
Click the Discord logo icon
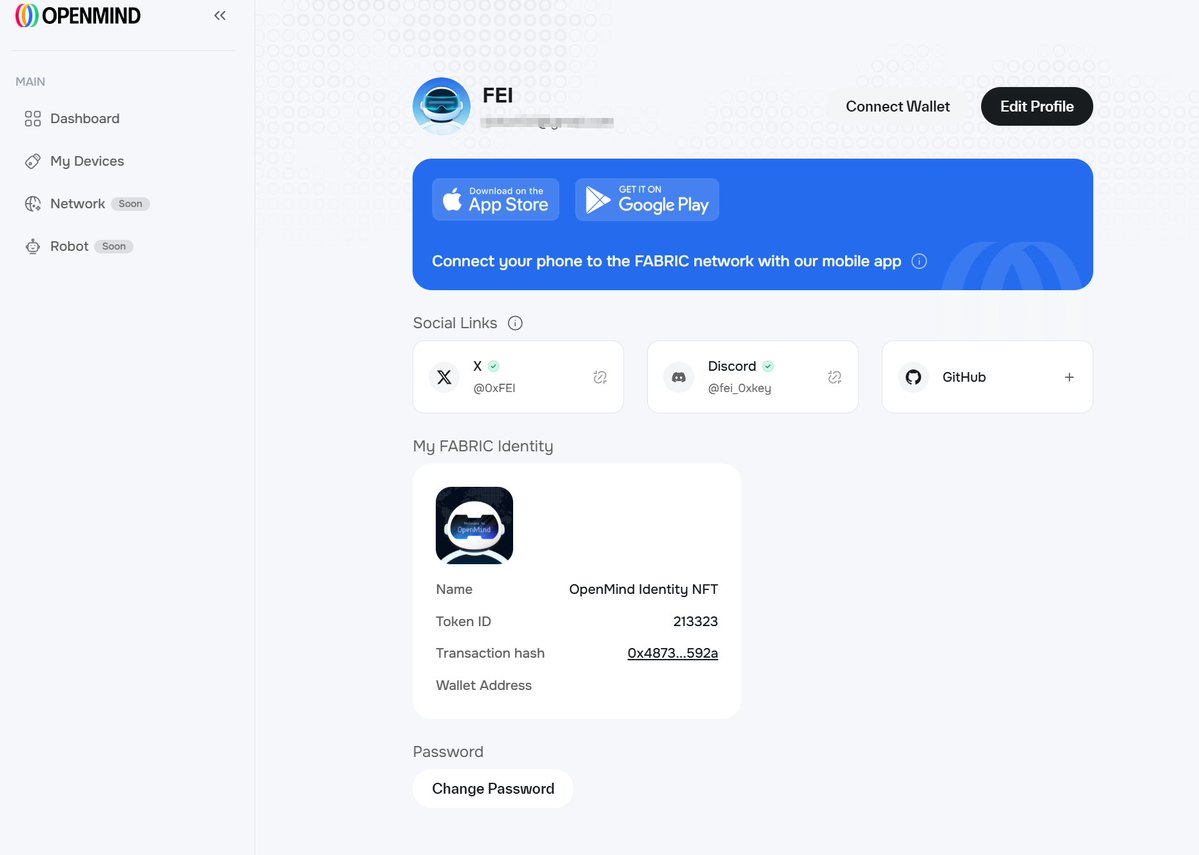(678, 377)
